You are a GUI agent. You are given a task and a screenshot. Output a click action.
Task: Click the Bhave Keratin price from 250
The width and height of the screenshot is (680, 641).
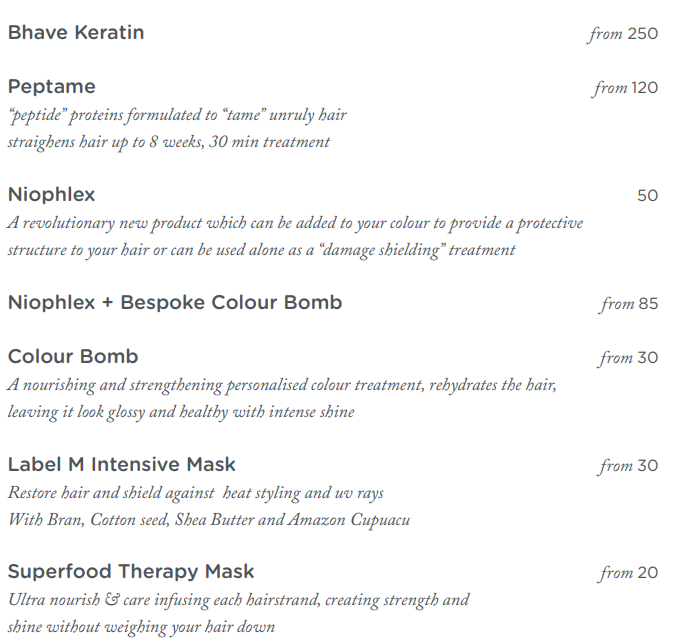point(623,34)
